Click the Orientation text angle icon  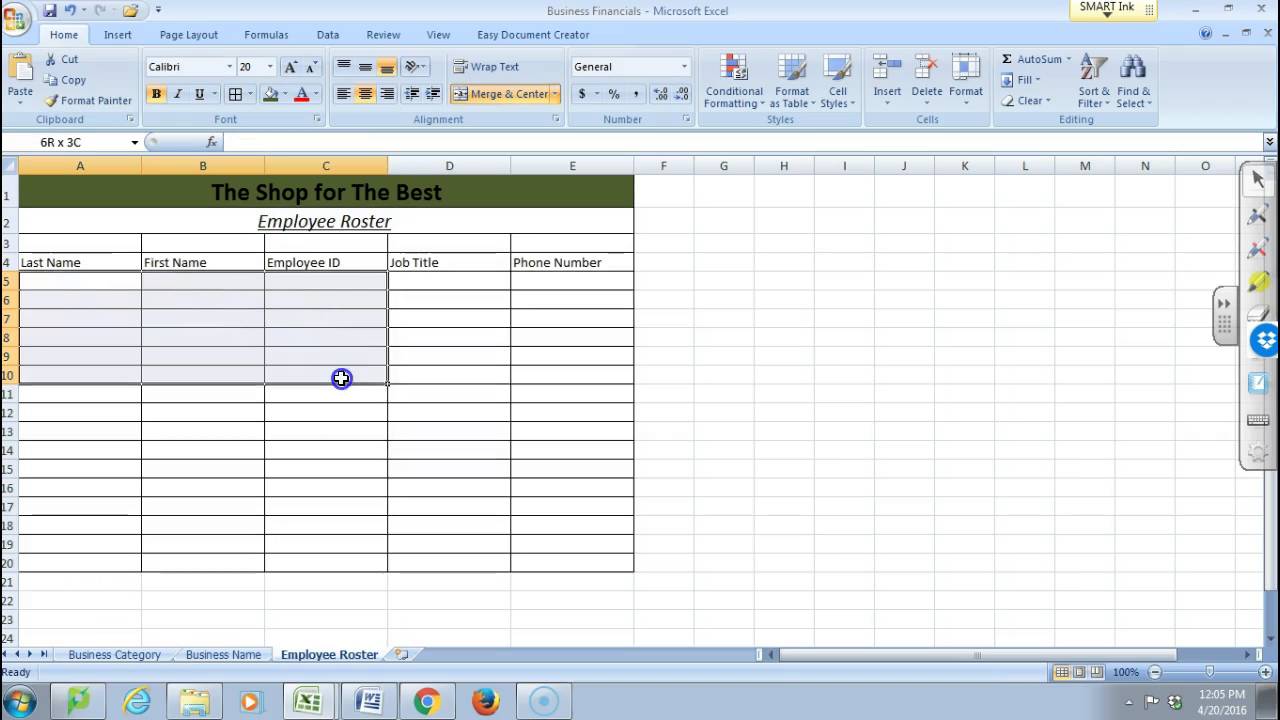(x=414, y=67)
